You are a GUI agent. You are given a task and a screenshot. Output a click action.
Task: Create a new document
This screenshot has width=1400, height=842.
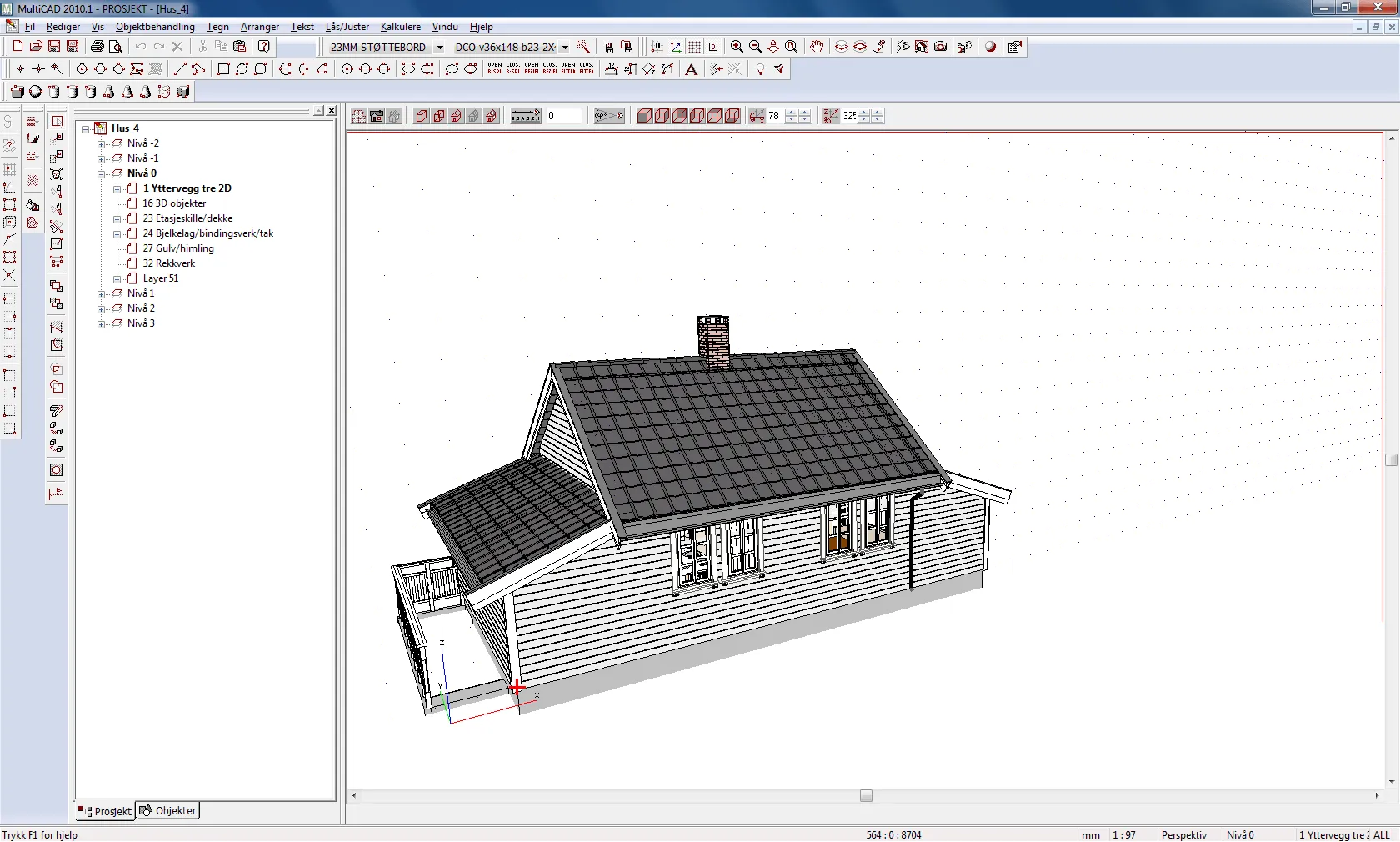coord(17,47)
